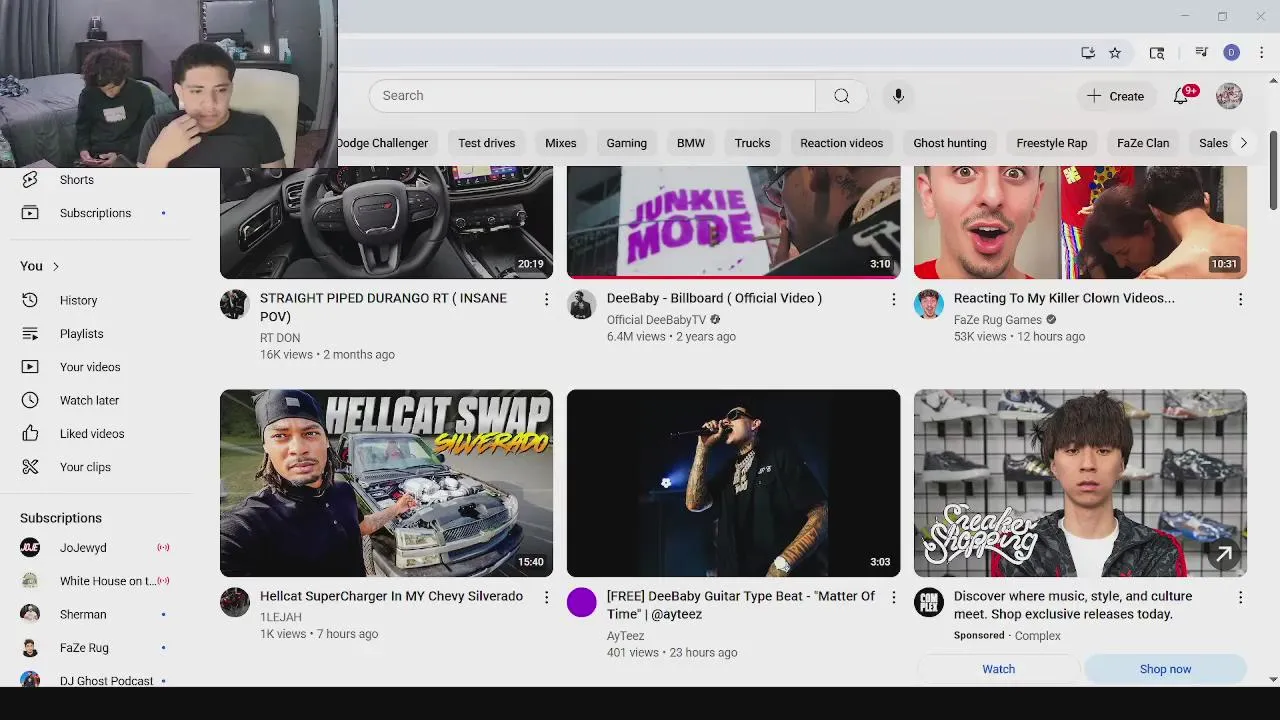Viewport: 1280px width, 720px height.
Task: Show more filter chips with right arrow
Action: (1243, 143)
